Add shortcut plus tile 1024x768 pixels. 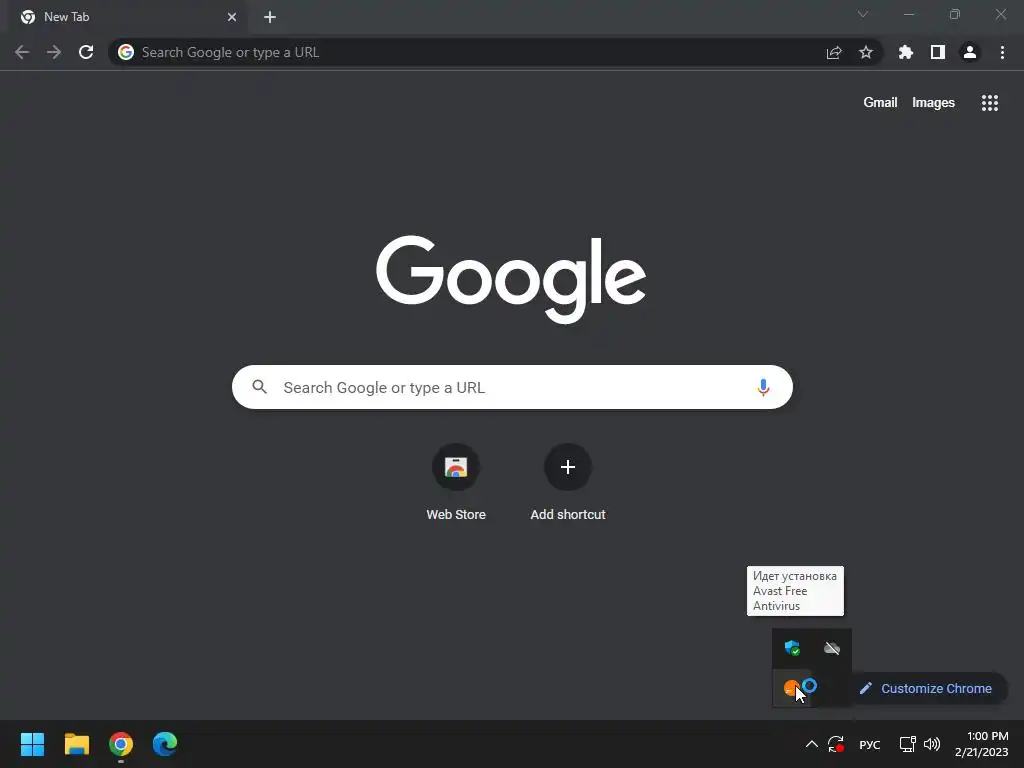[x=568, y=482]
